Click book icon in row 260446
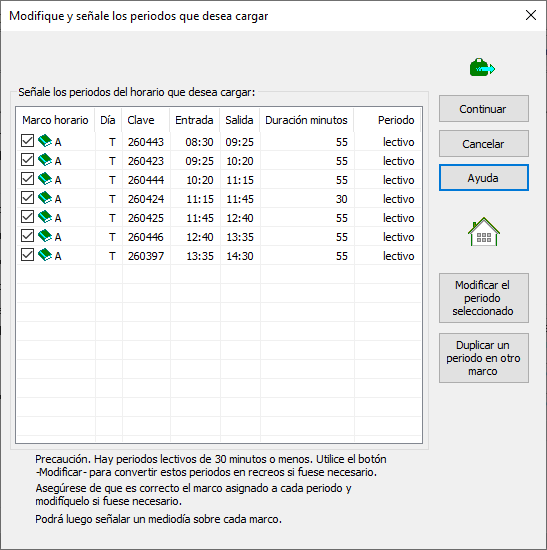The image size is (547, 550). 45,236
